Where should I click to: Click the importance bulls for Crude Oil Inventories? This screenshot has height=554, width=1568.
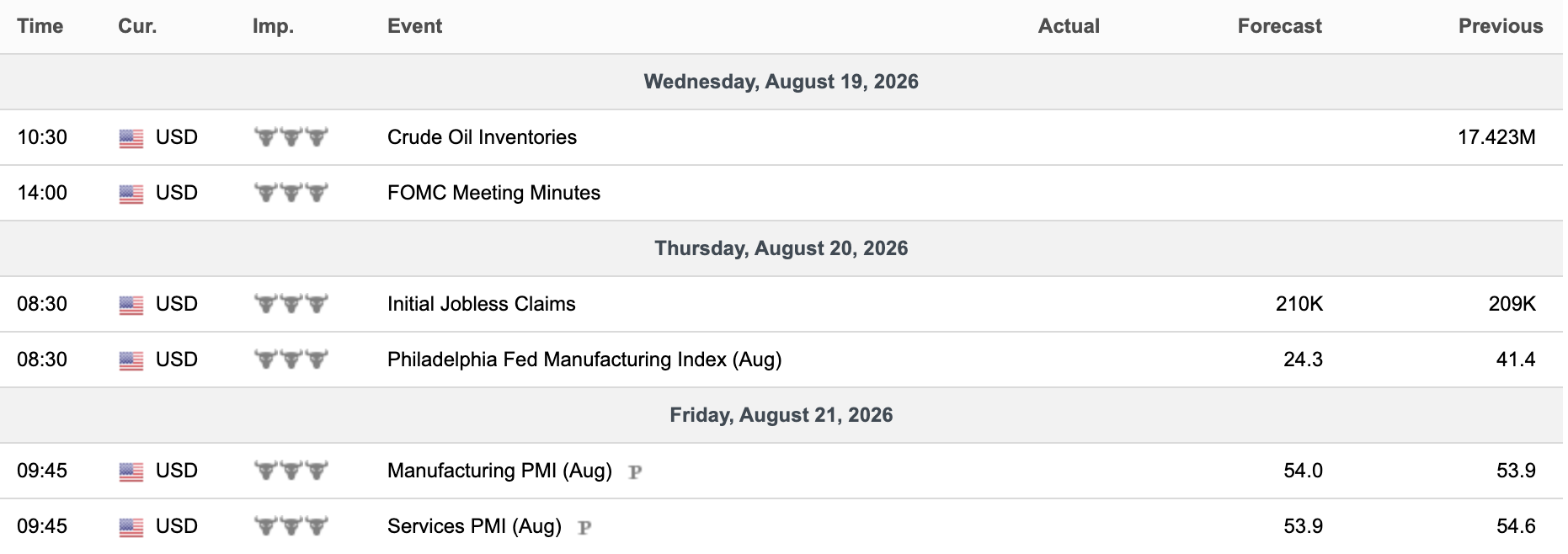291,137
